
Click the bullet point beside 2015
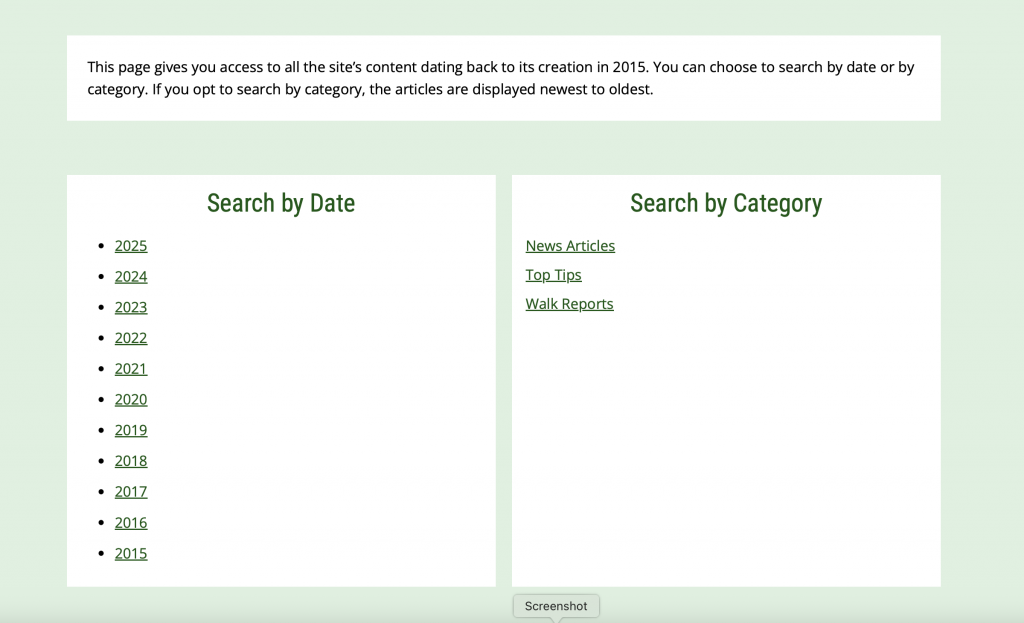[x=101, y=554]
